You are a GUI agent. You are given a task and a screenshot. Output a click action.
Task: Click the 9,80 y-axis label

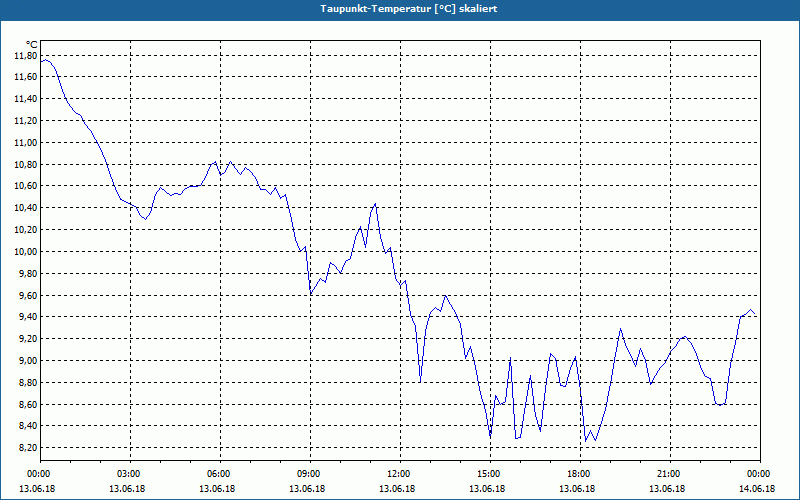click(x=27, y=274)
